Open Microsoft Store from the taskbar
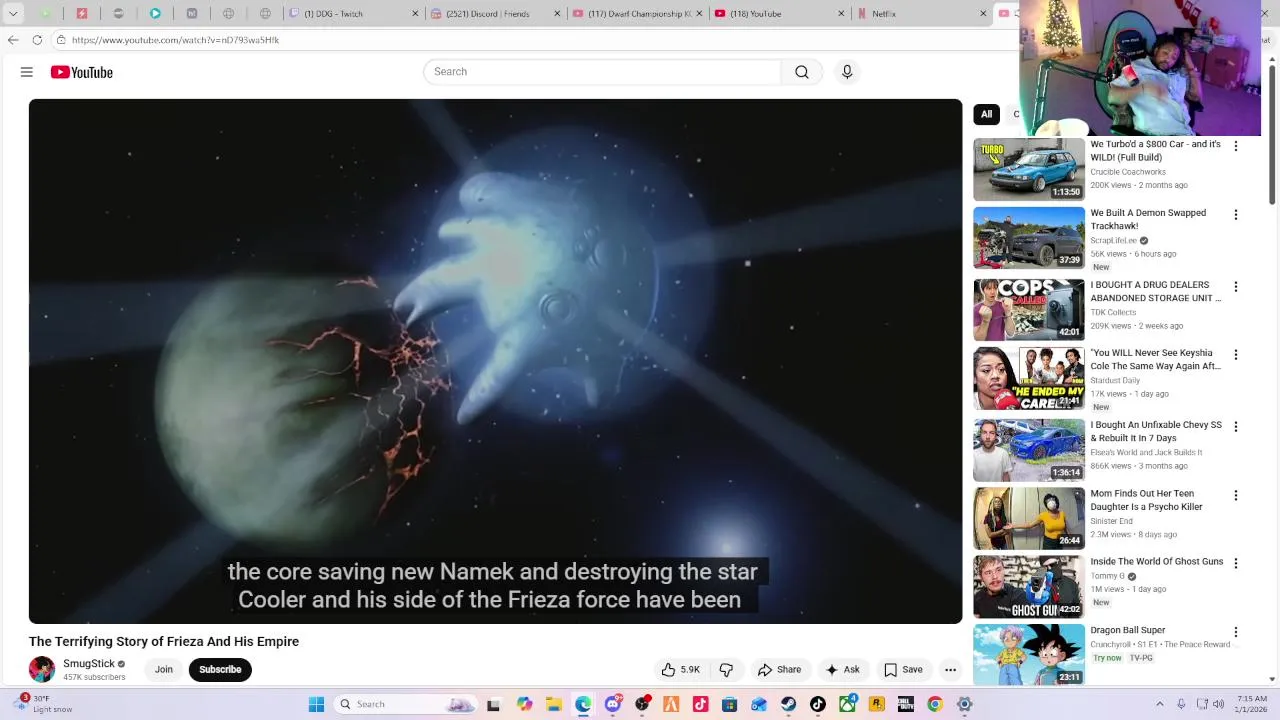The image size is (1280, 720). pos(730,704)
